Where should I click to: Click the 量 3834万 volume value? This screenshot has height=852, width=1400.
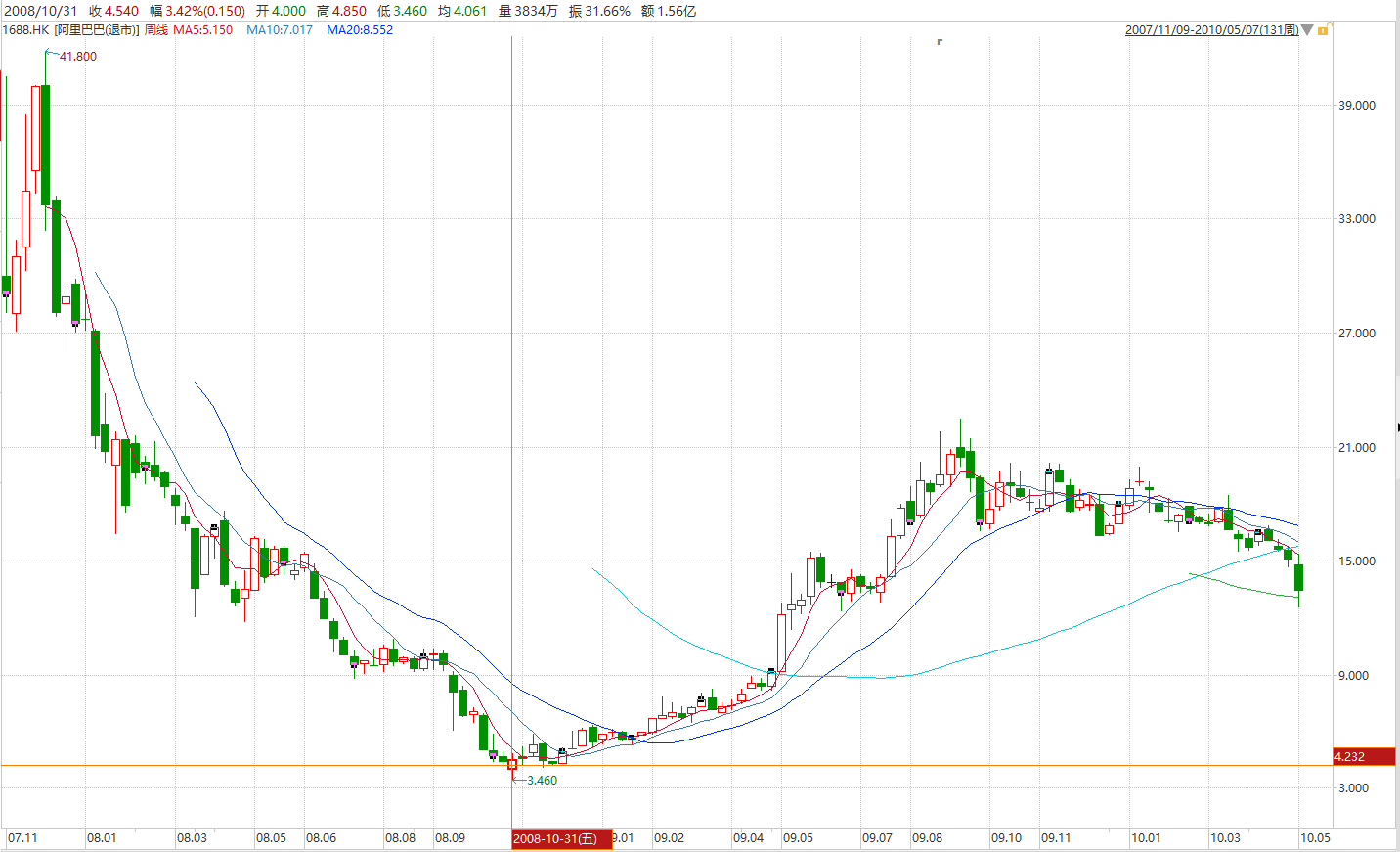coord(528,11)
